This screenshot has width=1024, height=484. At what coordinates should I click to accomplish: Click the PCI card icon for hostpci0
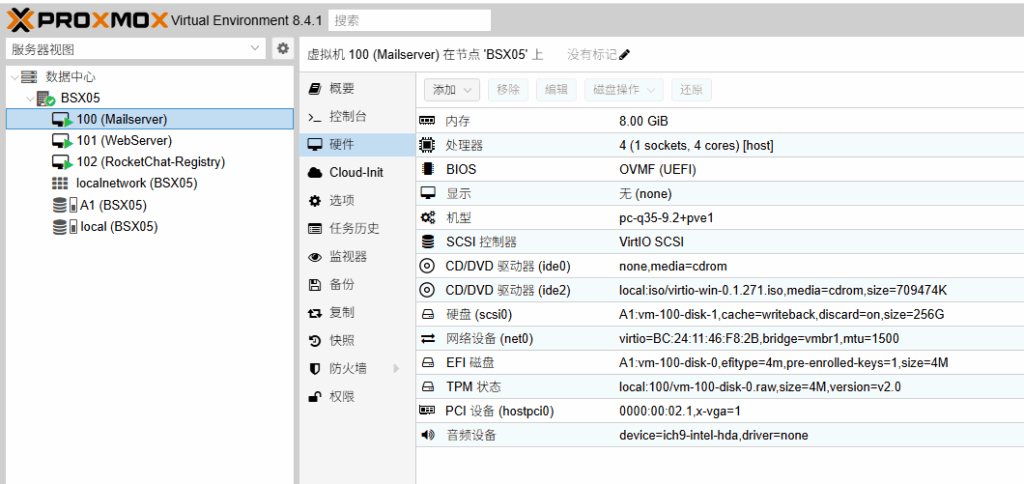point(427,411)
